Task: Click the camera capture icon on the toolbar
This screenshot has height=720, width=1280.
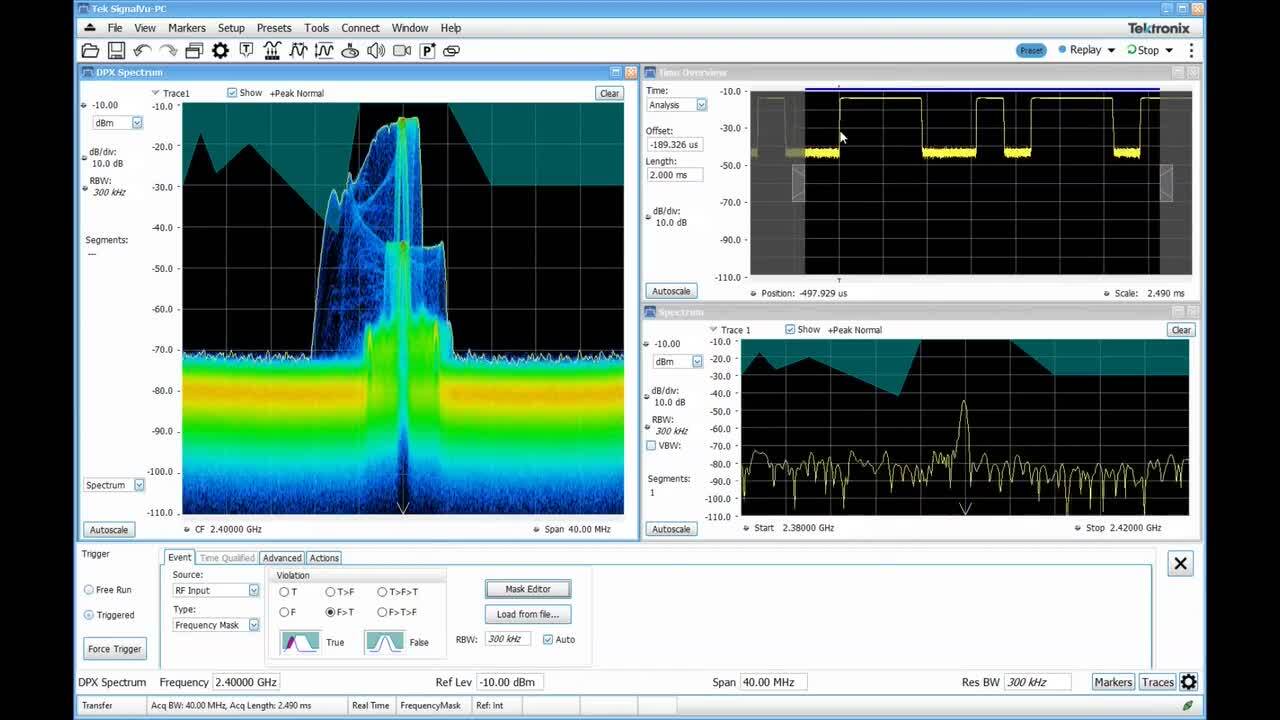Action: (x=403, y=50)
